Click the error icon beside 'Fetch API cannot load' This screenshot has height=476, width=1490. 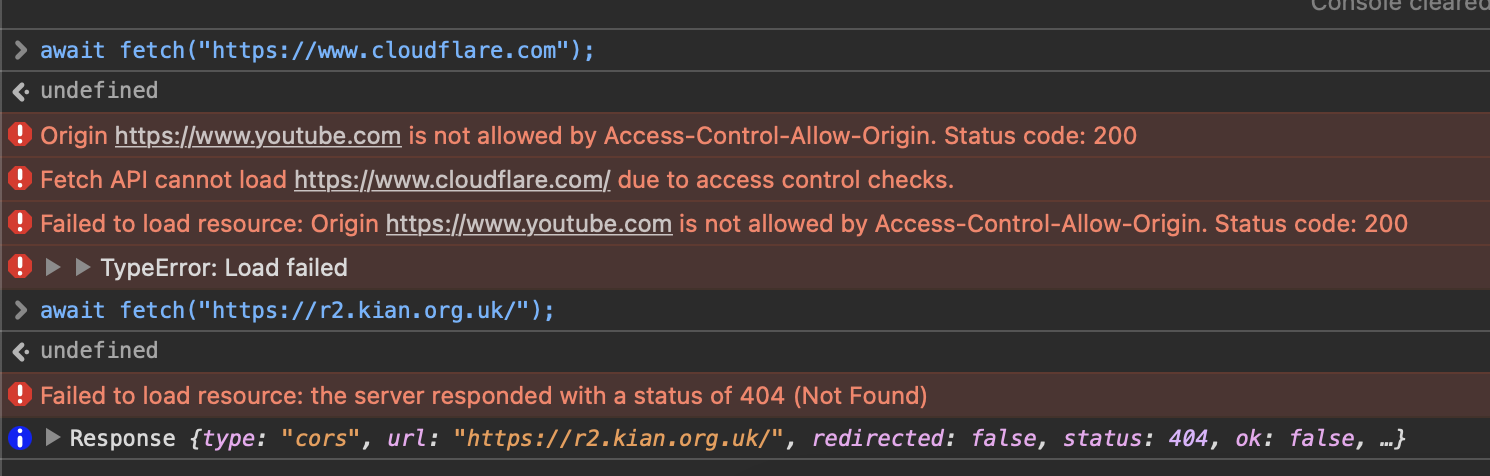tap(19, 179)
